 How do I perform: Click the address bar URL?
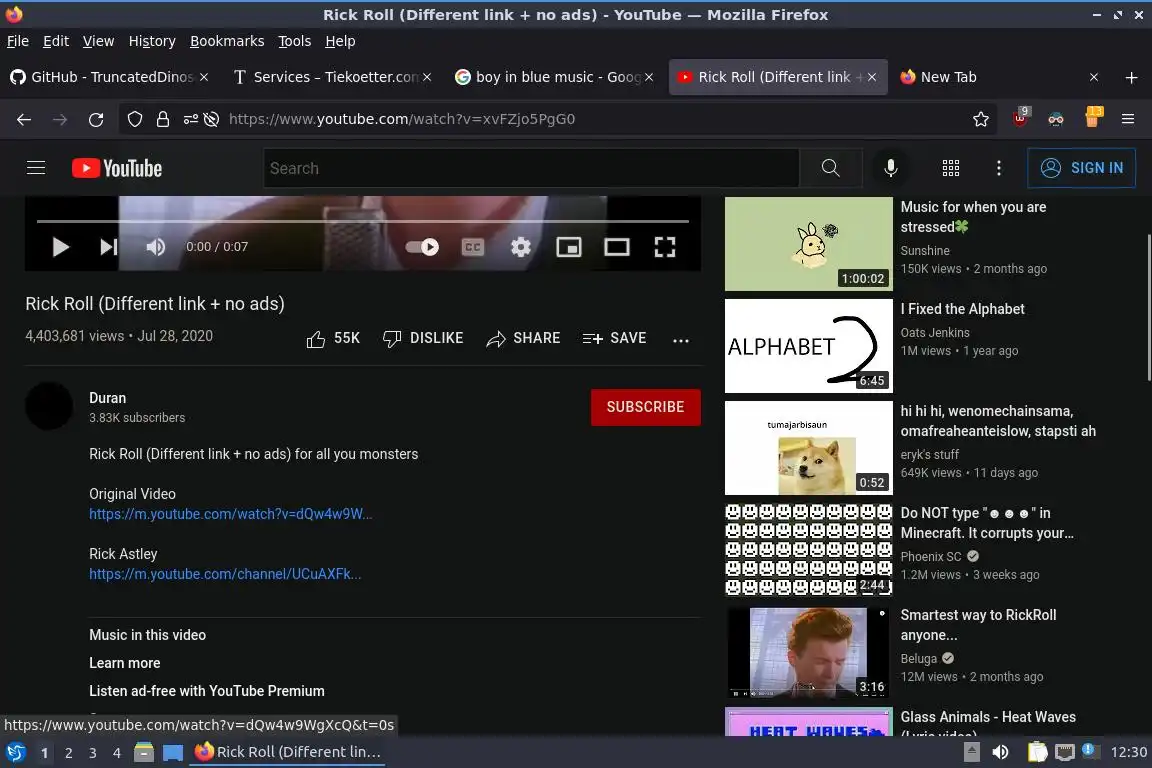click(401, 119)
